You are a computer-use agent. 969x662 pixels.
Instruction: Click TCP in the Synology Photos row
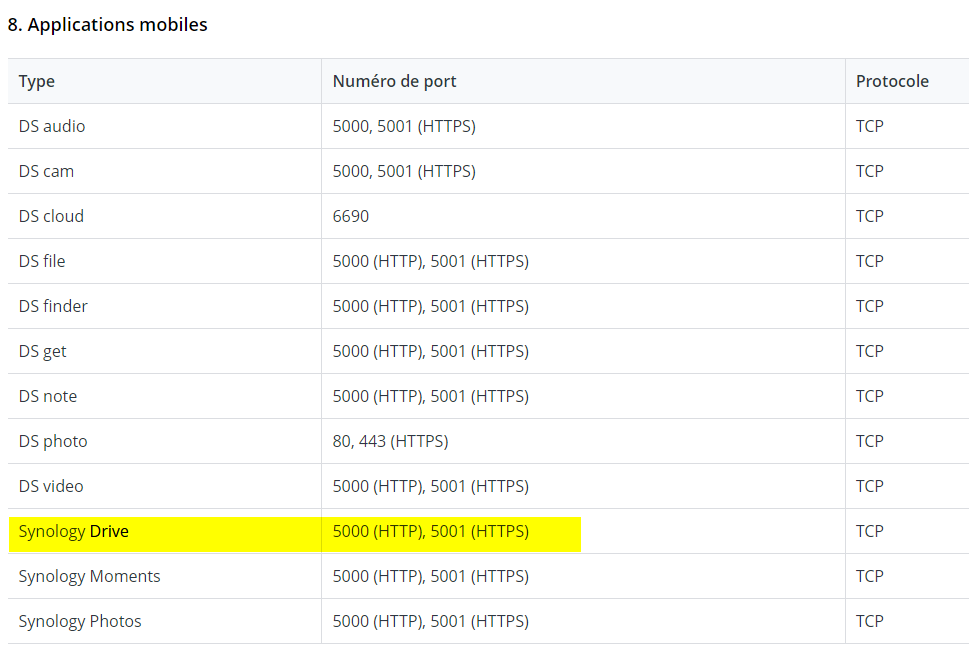pyautogui.click(x=870, y=621)
